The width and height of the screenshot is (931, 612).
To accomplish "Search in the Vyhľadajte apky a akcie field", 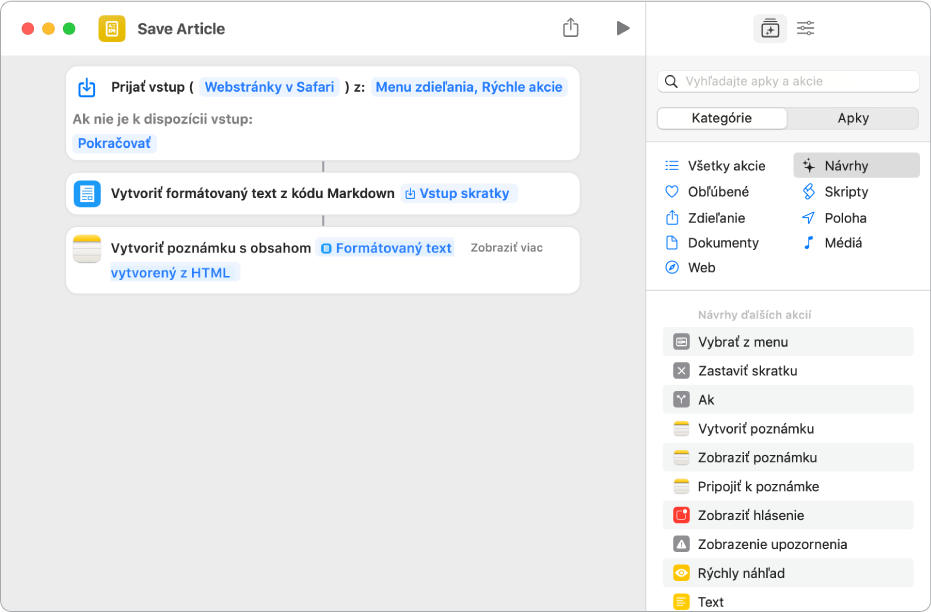I will [x=795, y=81].
